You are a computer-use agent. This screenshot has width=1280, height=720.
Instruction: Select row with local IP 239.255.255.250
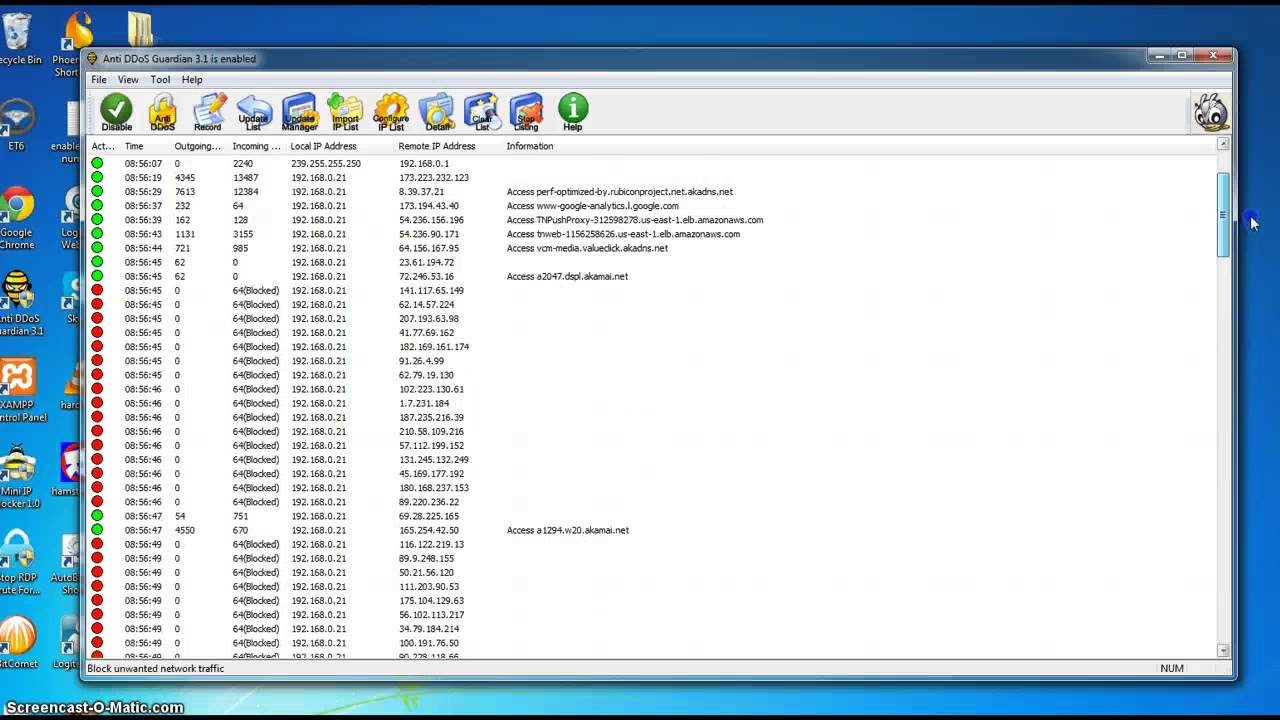(x=653, y=163)
